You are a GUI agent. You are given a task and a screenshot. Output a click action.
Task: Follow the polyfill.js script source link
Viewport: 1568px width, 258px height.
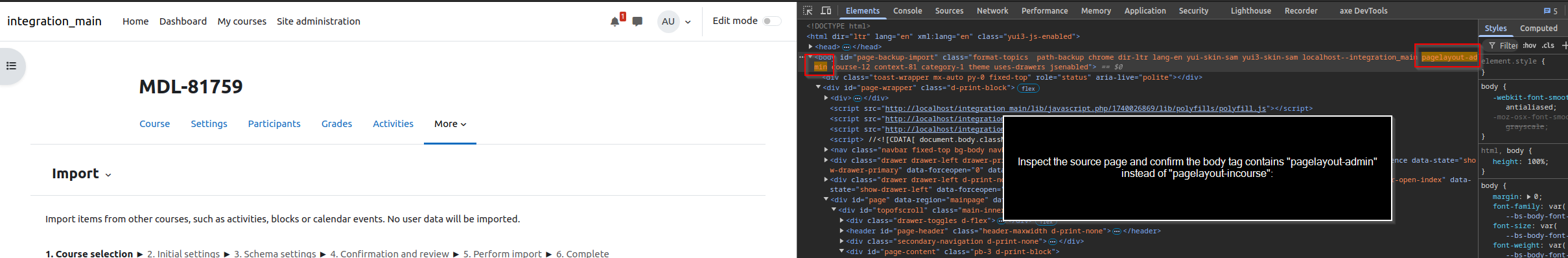click(x=1075, y=109)
